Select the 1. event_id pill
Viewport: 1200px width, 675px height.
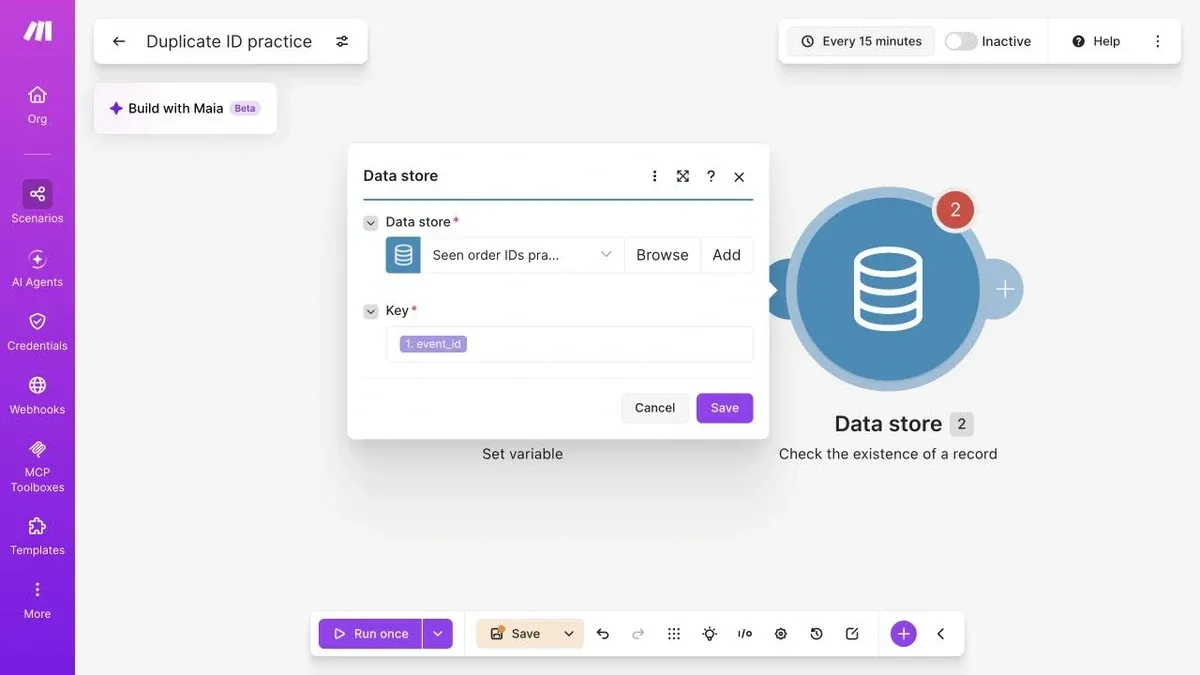pyautogui.click(x=433, y=344)
